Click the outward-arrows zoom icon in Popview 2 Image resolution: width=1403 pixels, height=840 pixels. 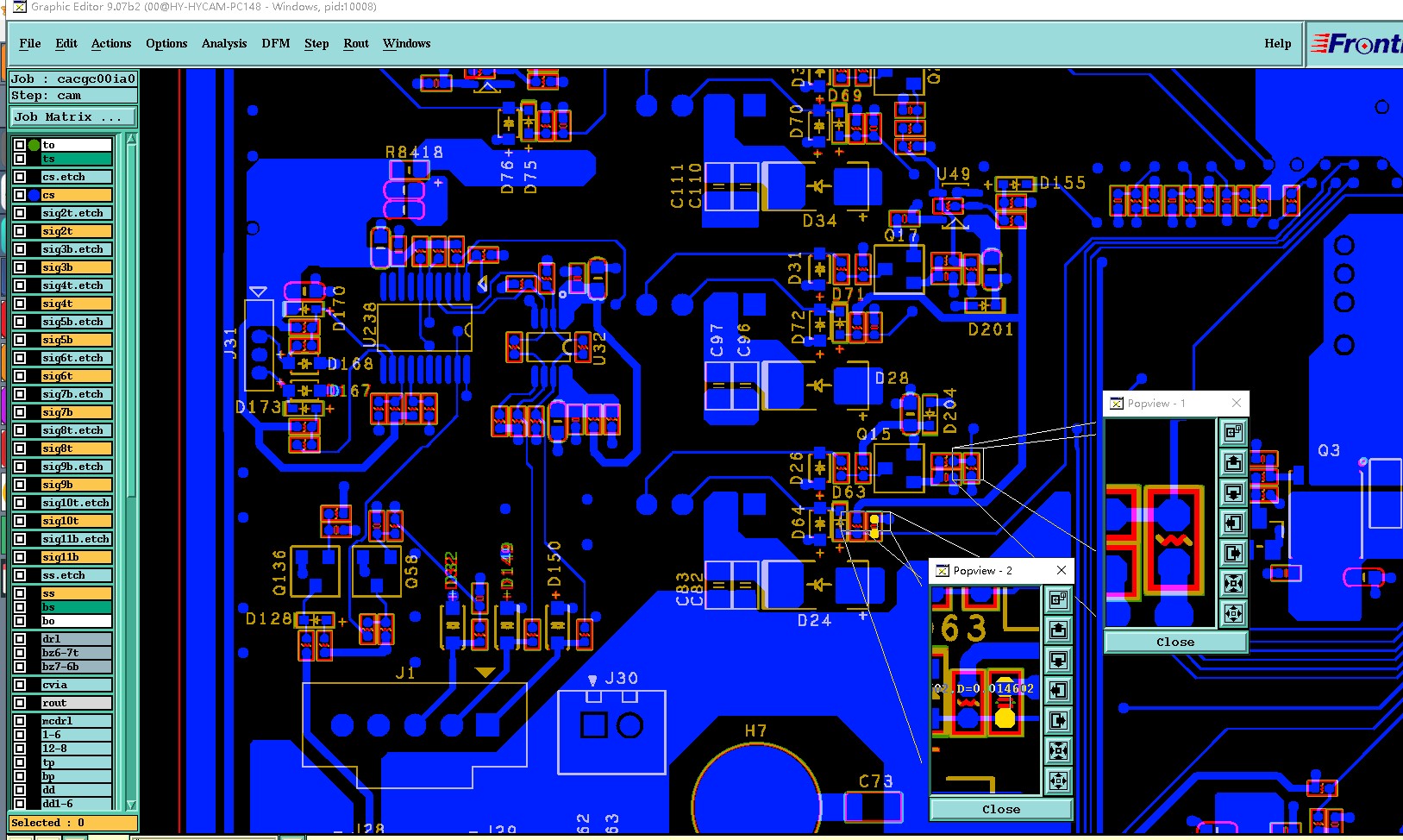click(1058, 780)
